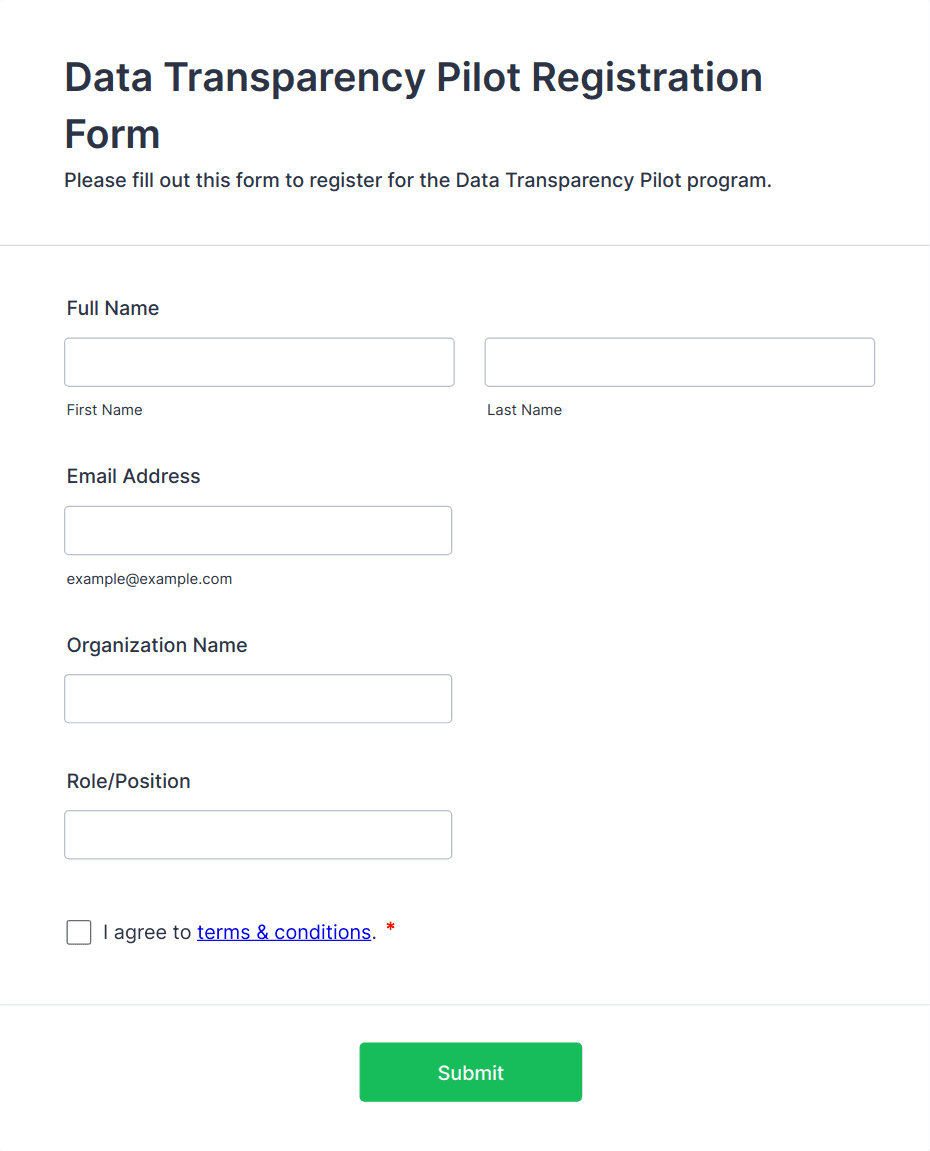The height and width of the screenshot is (1151, 930).
Task: Click into the Organization Name field
Action: pyautogui.click(x=258, y=698)
